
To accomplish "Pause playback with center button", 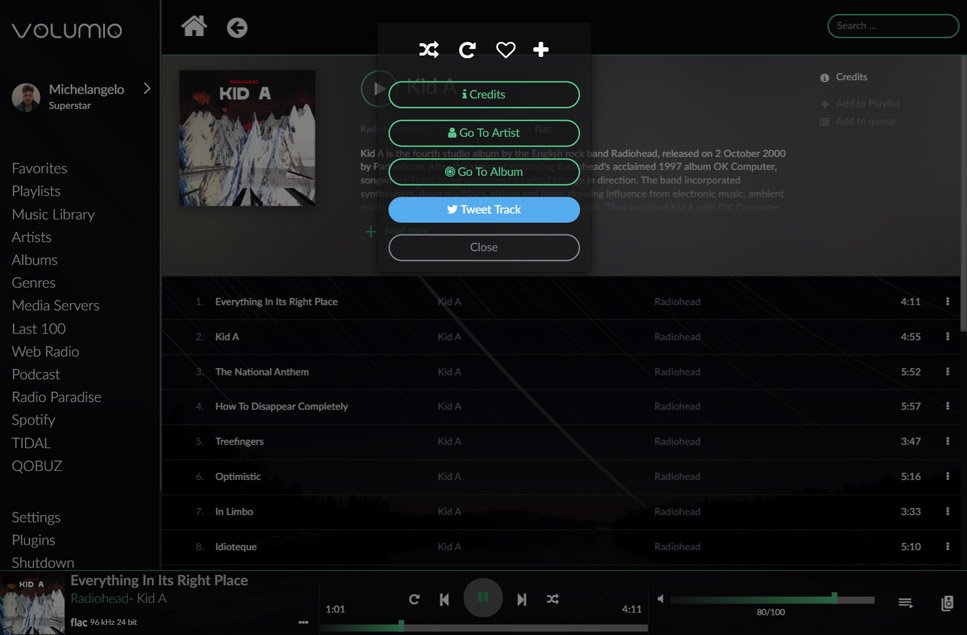I will click(483, 598).
